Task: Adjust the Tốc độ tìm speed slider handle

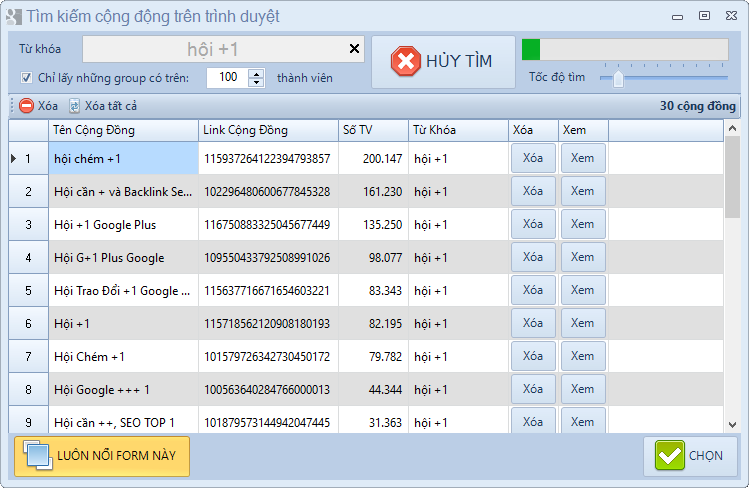Action: click(x=618, y=79)
